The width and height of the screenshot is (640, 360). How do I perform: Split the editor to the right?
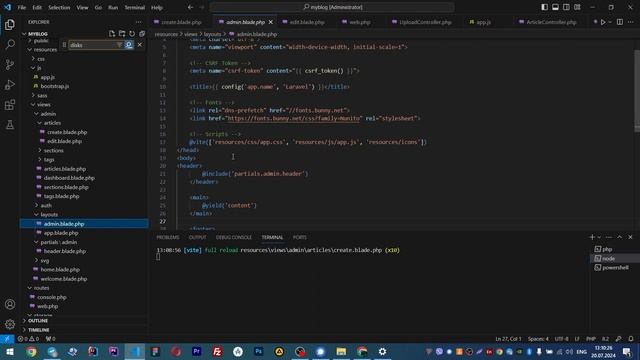tap(620, 22)
